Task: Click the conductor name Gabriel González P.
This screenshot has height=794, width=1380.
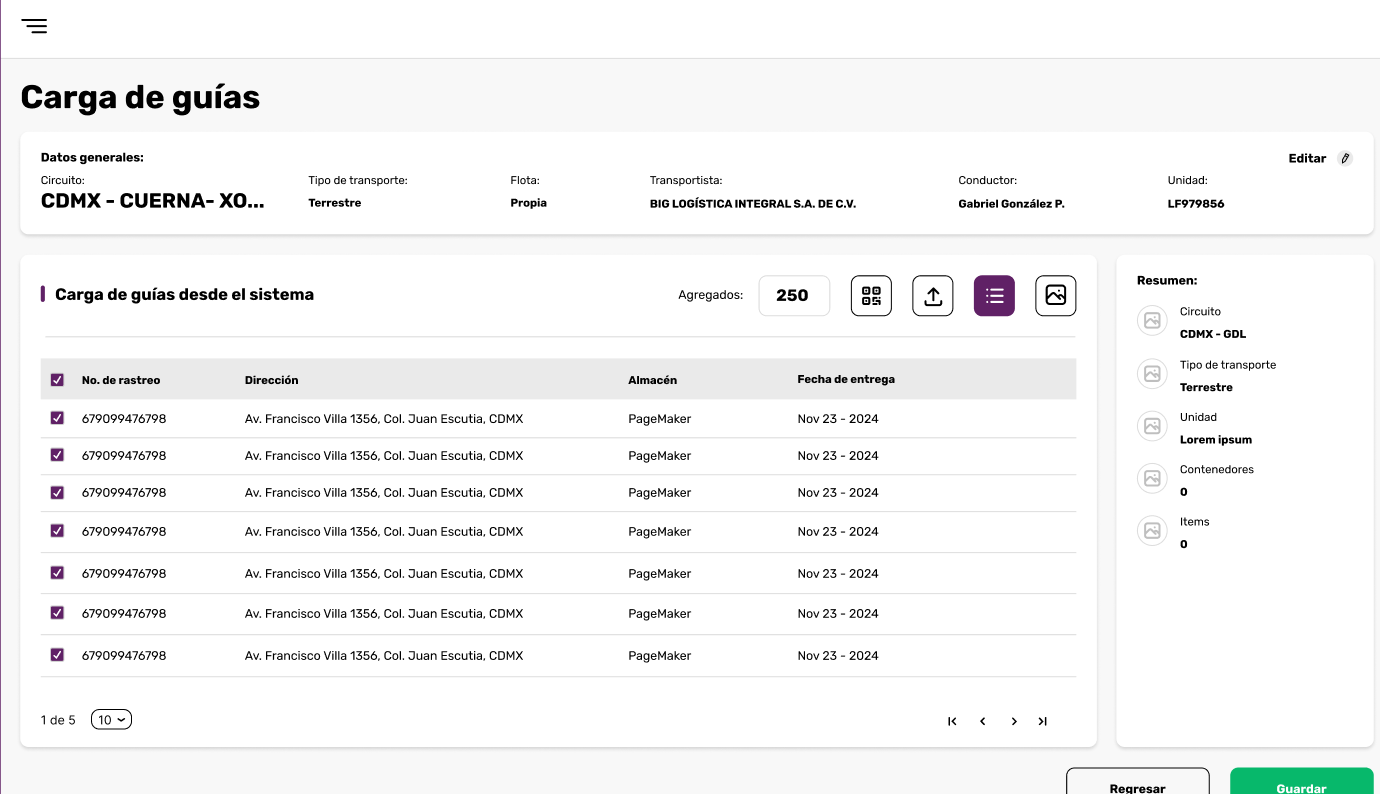Action: 1011,204
